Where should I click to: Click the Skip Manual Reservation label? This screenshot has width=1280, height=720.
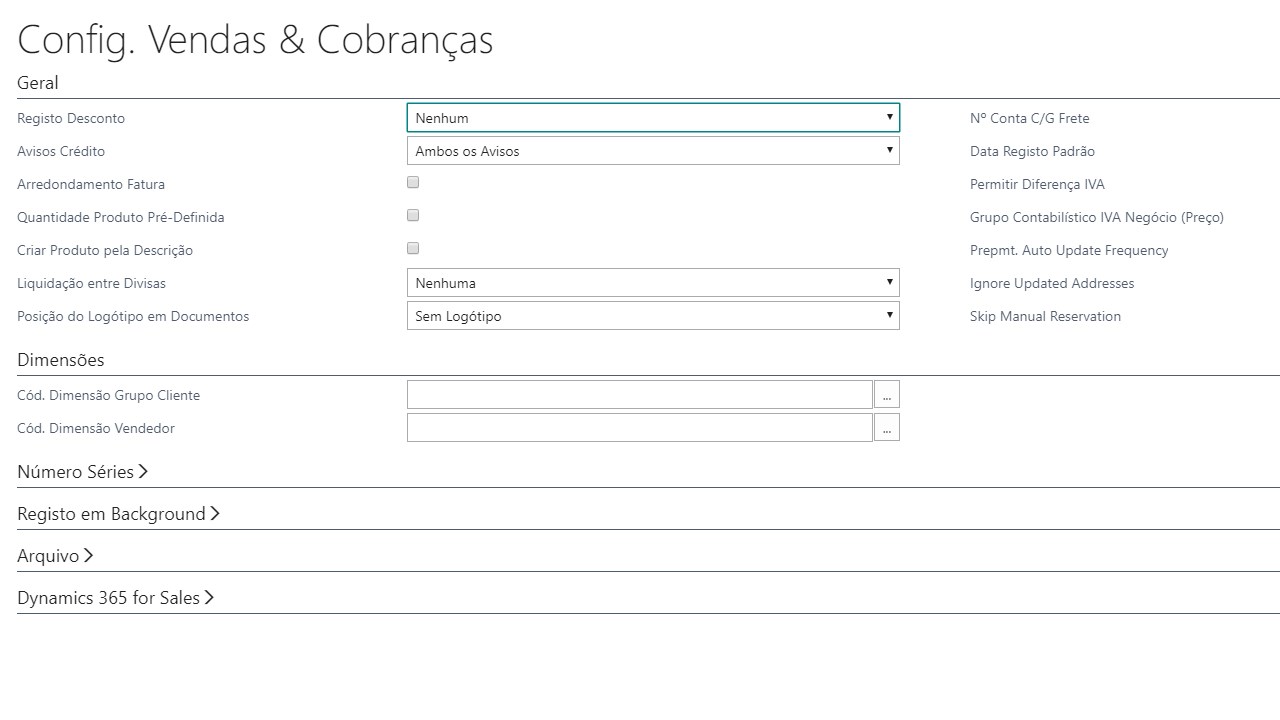coord(1045,316)
